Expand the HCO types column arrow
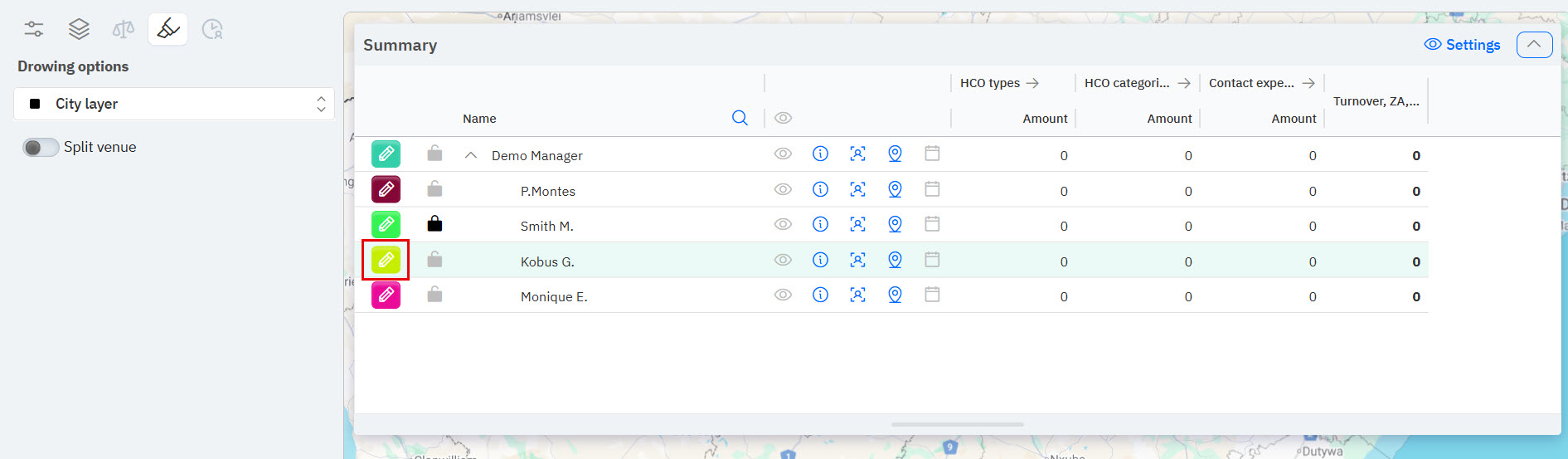Screen dimensions: 1568x459 pos(1032,83)
